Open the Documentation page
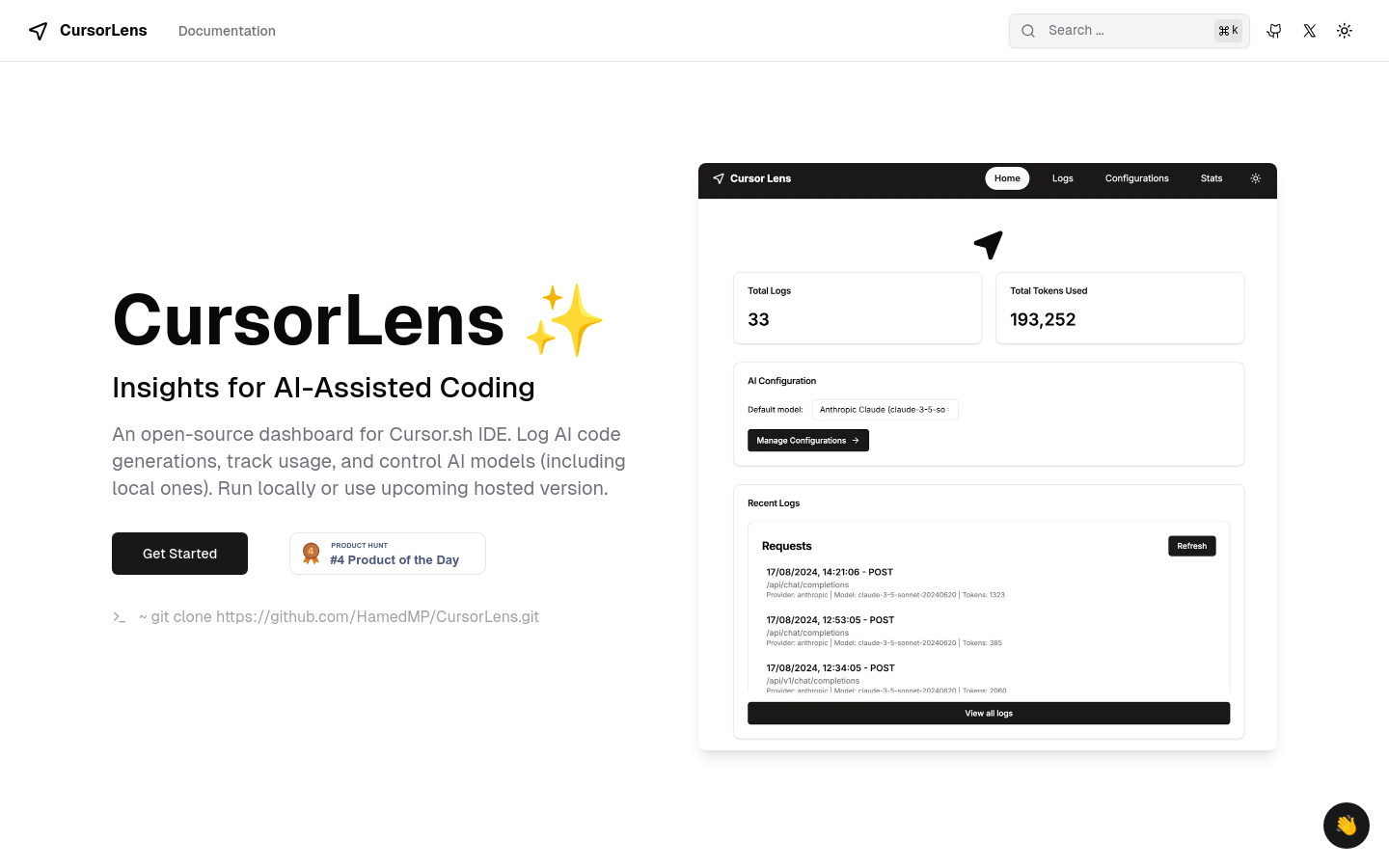The width and height of the screenshot is (1389, 868). pyautogui.click(x=227, y=30)
